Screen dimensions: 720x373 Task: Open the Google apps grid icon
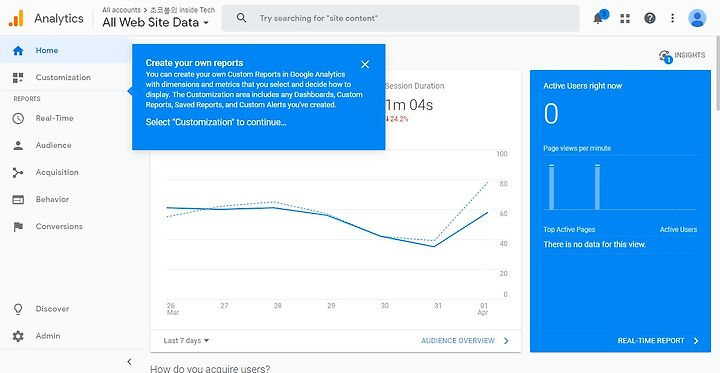pos(625,18)
